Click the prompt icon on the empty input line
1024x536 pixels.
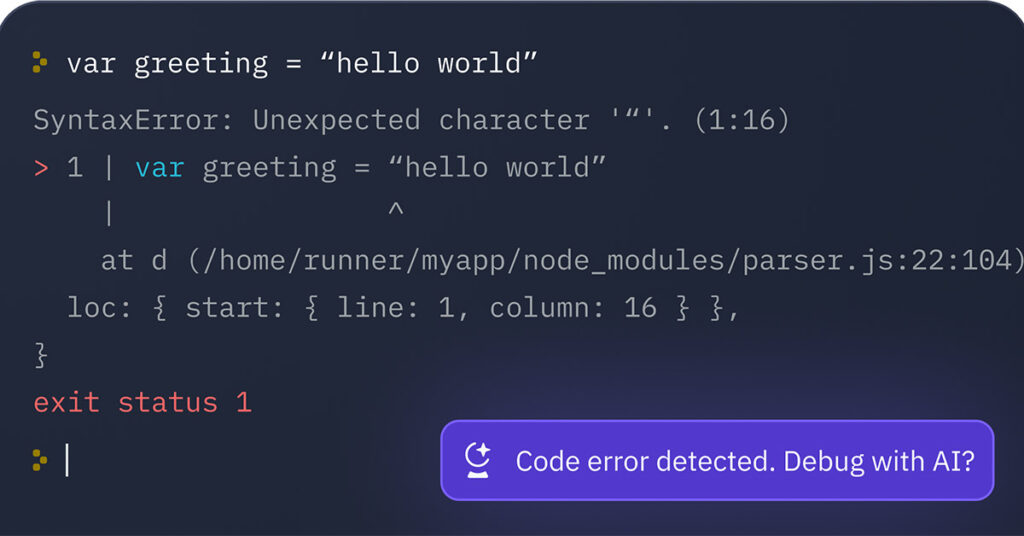(x=39, y=460)
